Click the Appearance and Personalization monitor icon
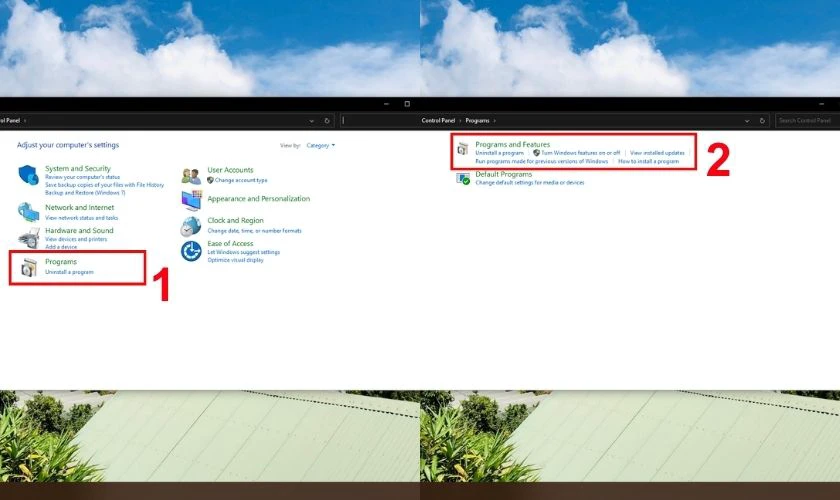840x500 pixels. point(191,201)
